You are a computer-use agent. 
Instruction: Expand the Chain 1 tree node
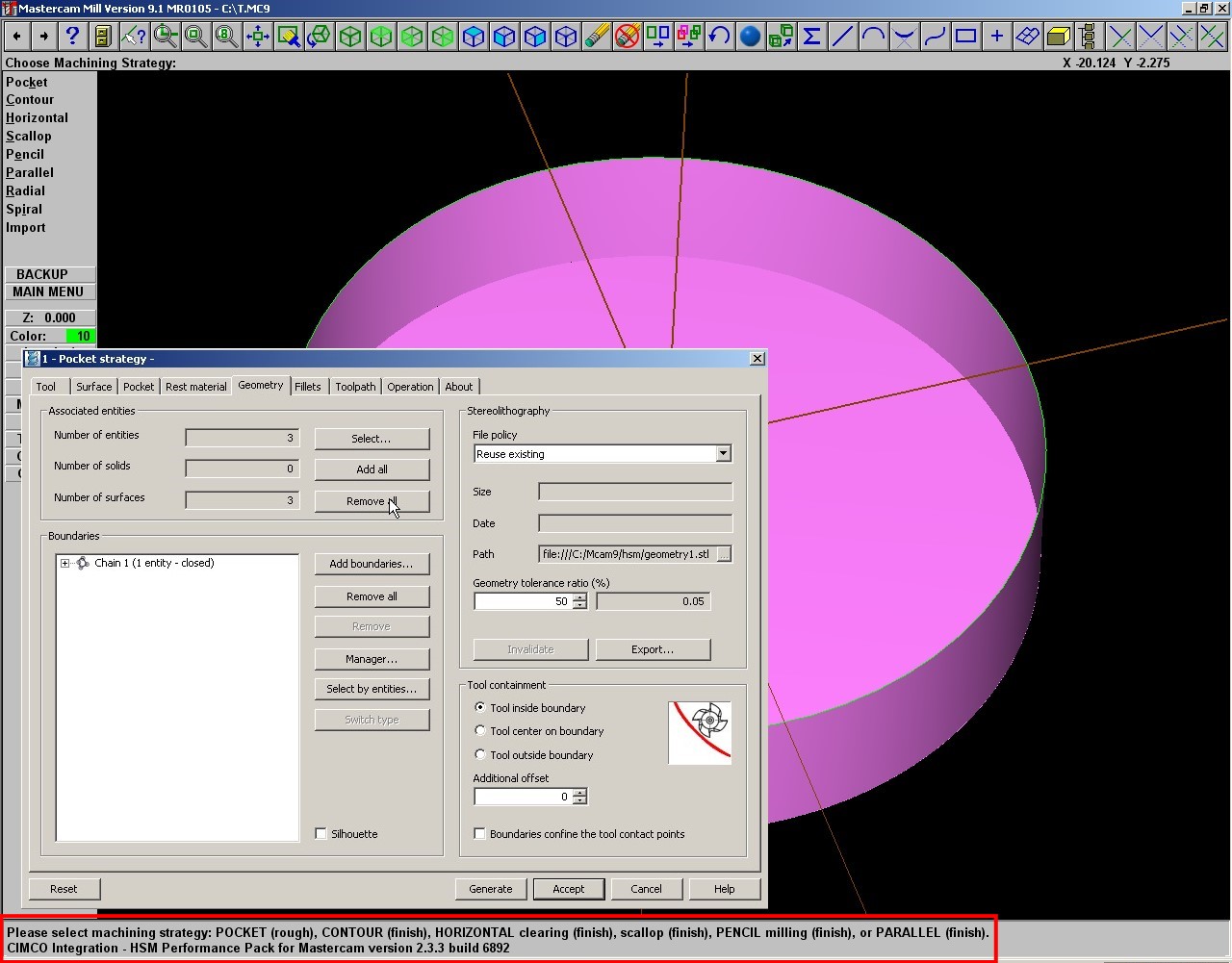pyautogui.click(x=64, y=564)
